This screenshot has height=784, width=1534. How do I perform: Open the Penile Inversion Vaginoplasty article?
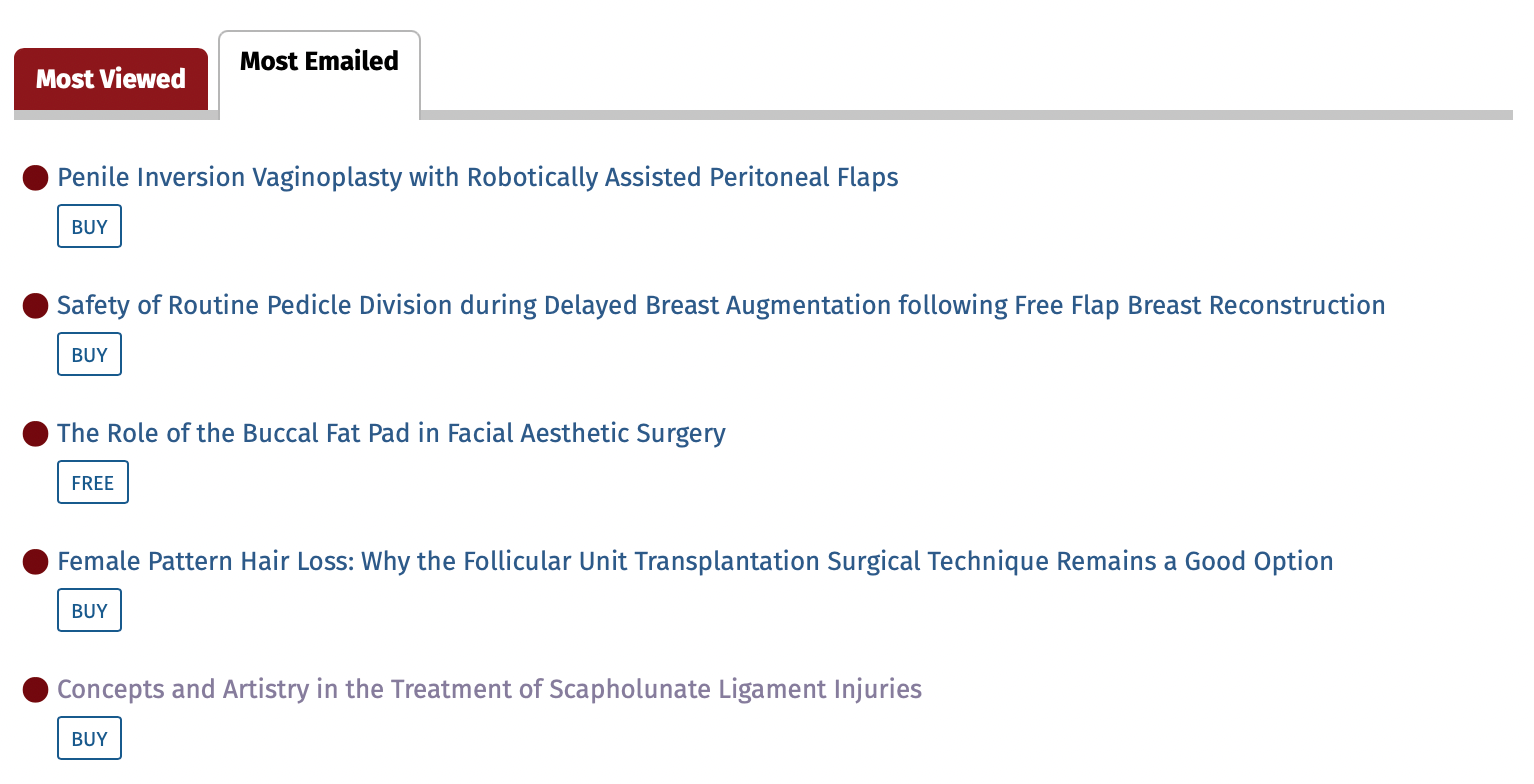point(478,178)
